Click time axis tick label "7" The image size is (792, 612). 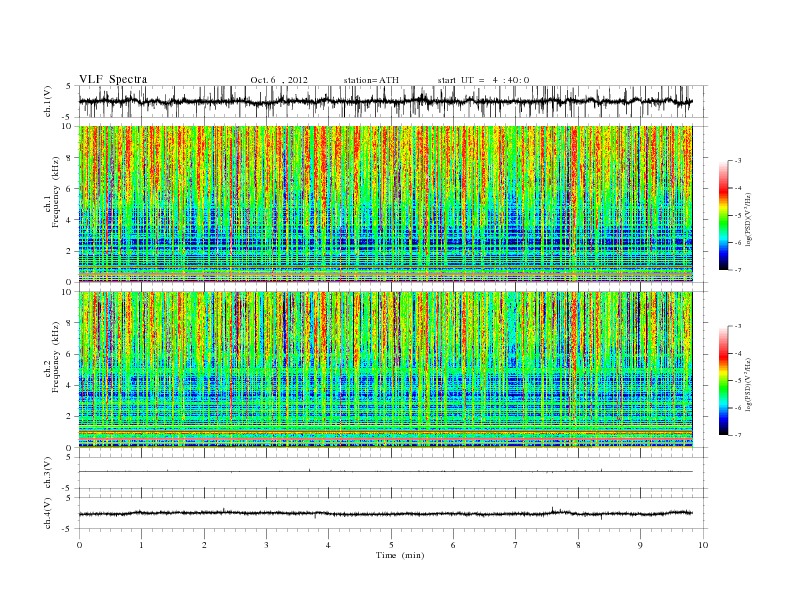point(516,545)
